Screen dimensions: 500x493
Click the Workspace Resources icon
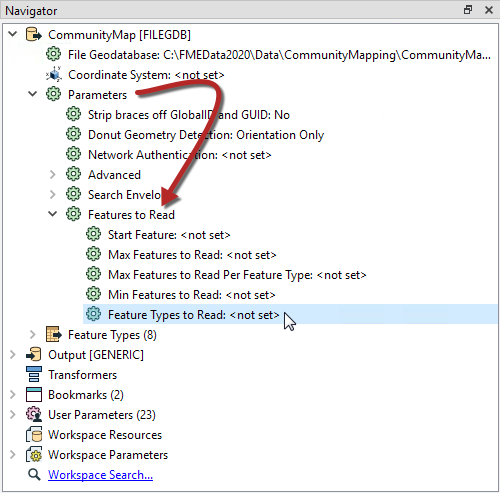tap(34, 435)
